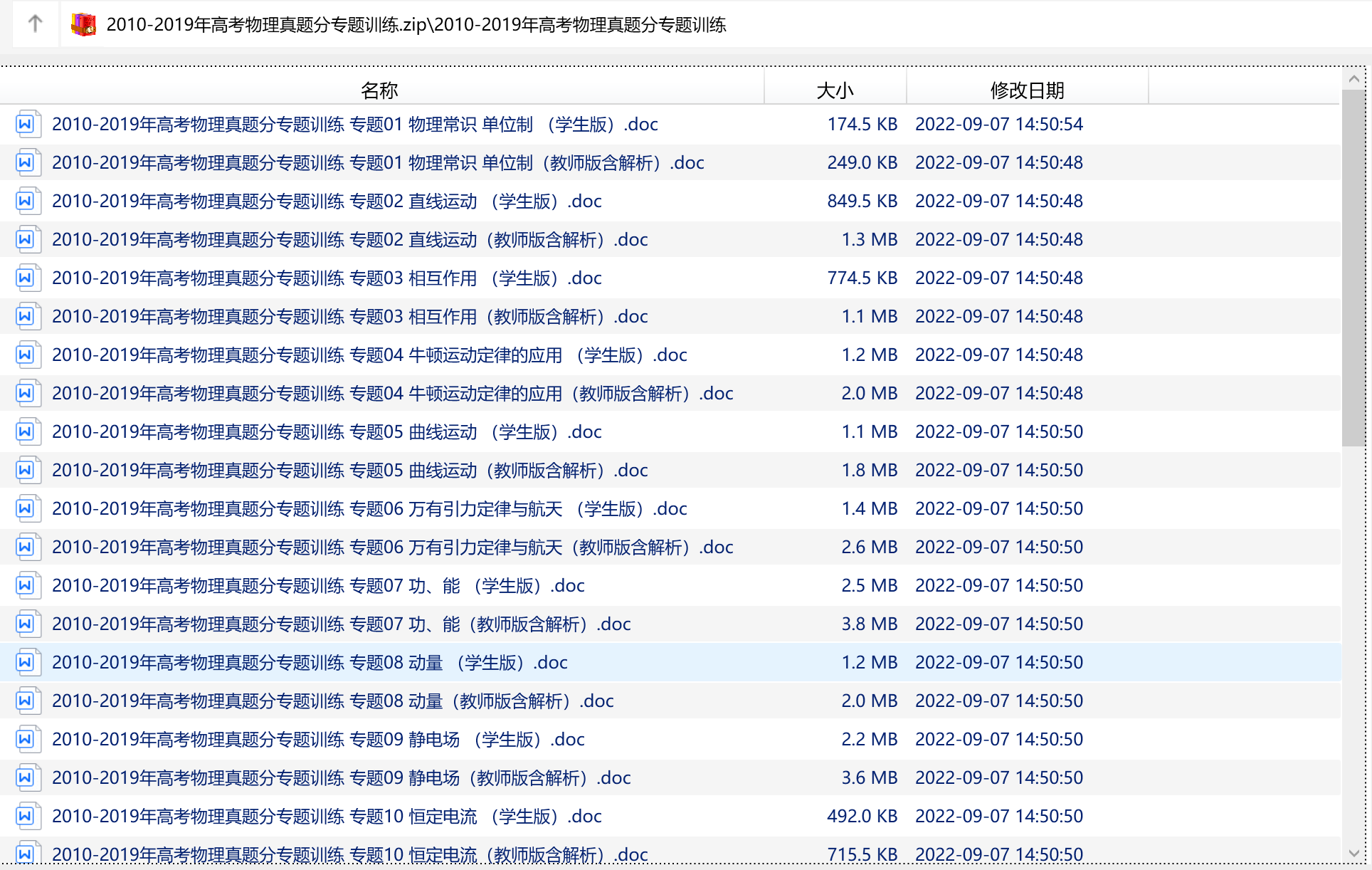Select 专题03 相互作用 (学生版).doc file name

coord(327,278)
